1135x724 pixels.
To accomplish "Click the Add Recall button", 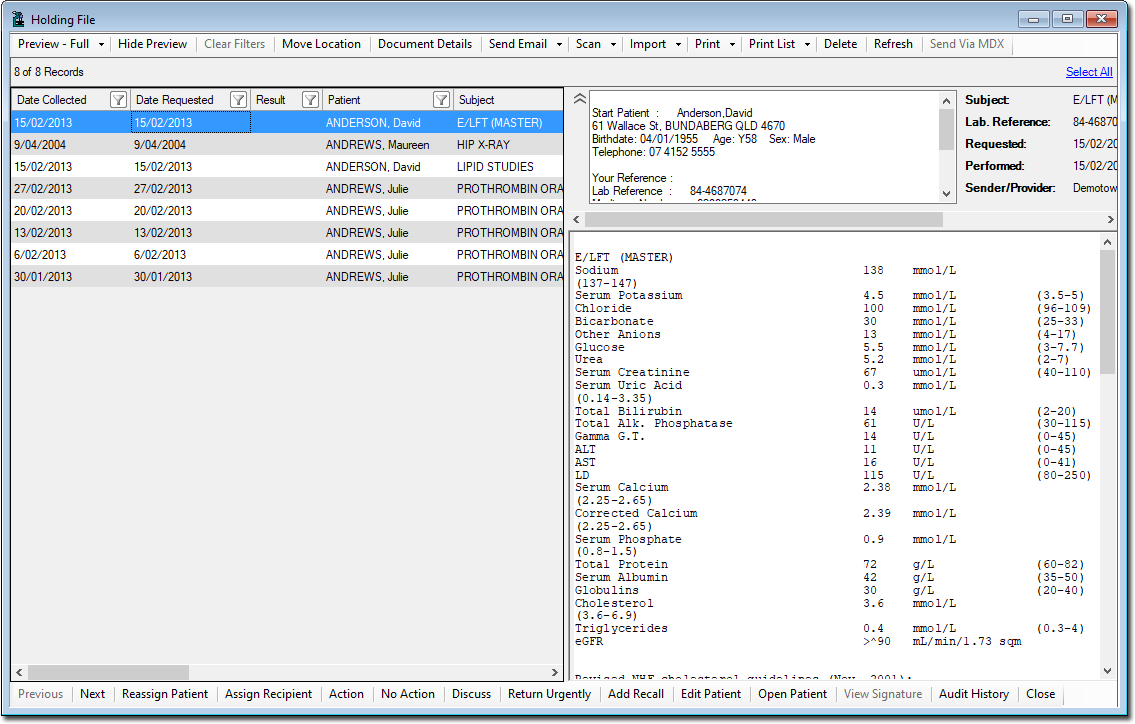I will [636, 694].
